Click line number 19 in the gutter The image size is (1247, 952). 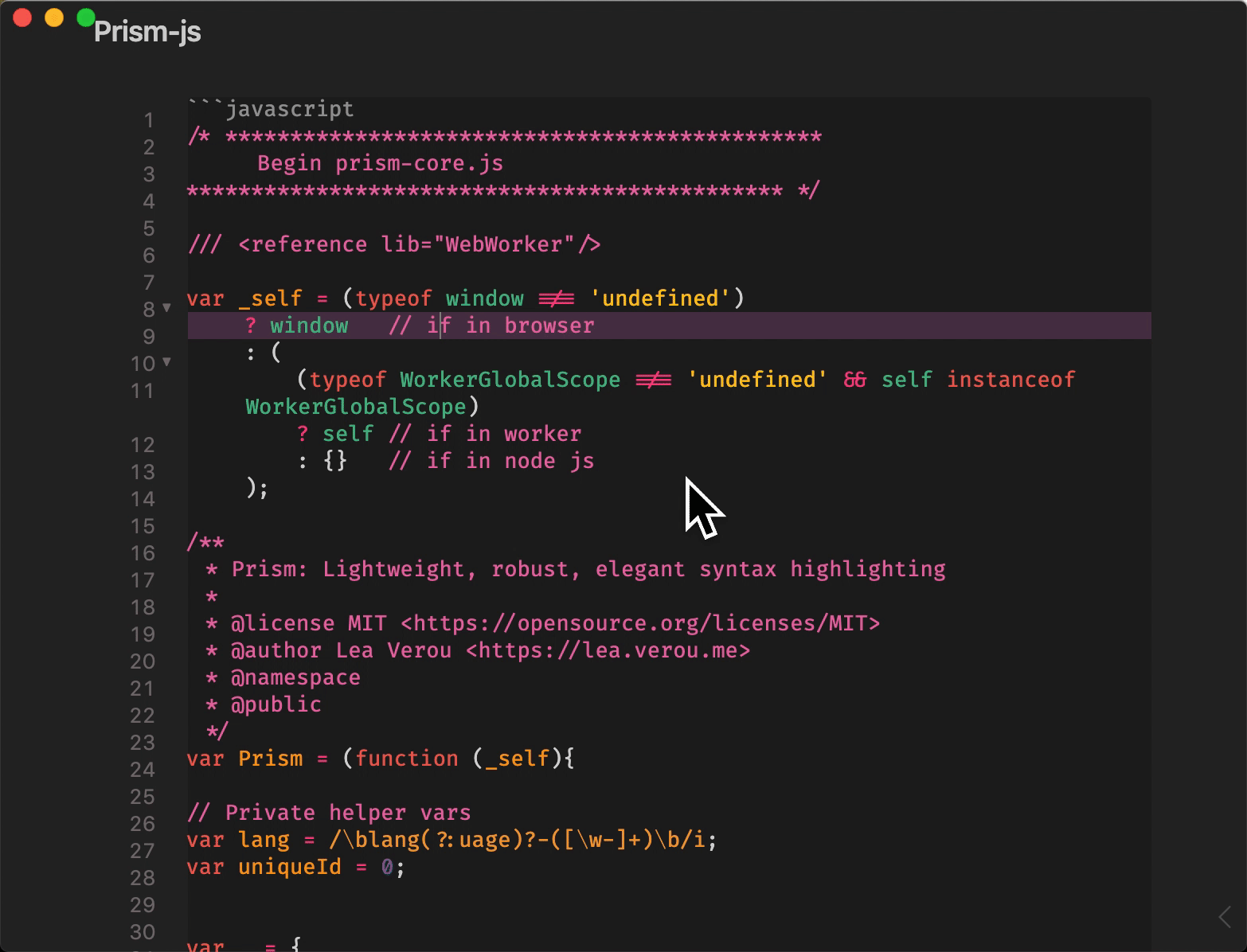[x=143, y=634]
